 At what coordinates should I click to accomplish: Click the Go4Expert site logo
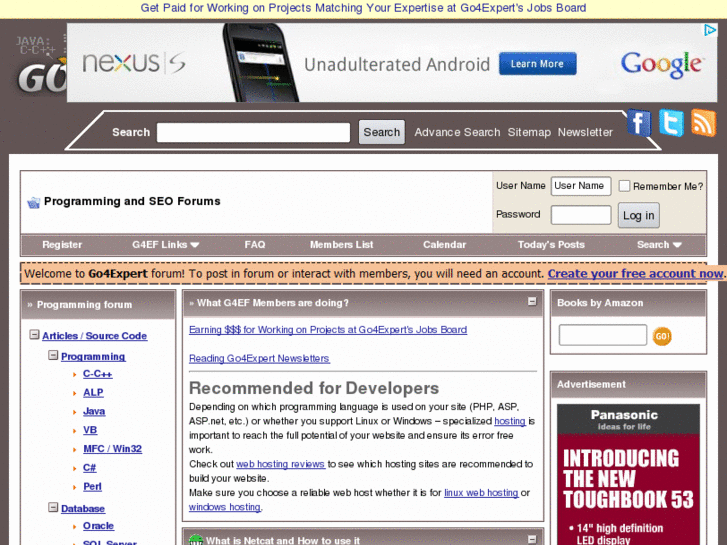point(41,65)
